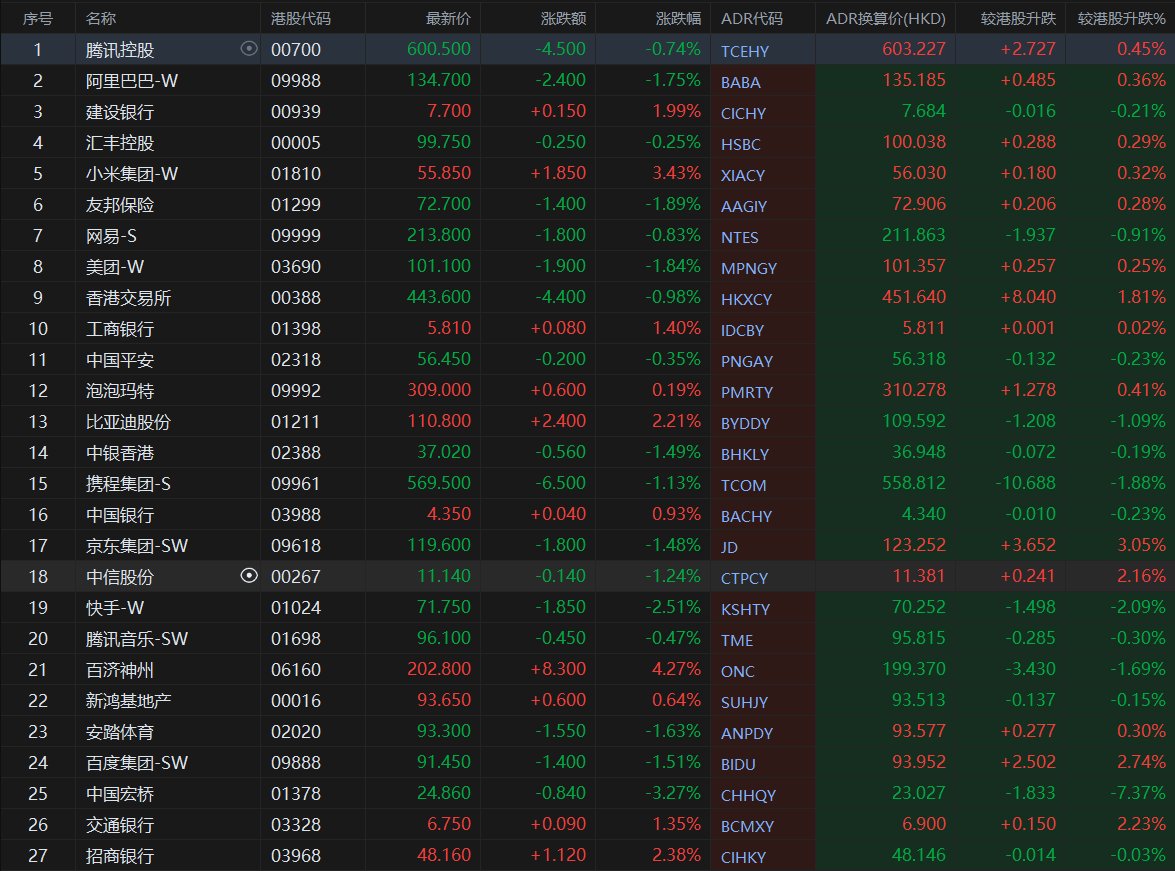Select the 阿里巴巴-W stock name
The height and width of the screenshot is (871, 1175).
click(132, 80)
